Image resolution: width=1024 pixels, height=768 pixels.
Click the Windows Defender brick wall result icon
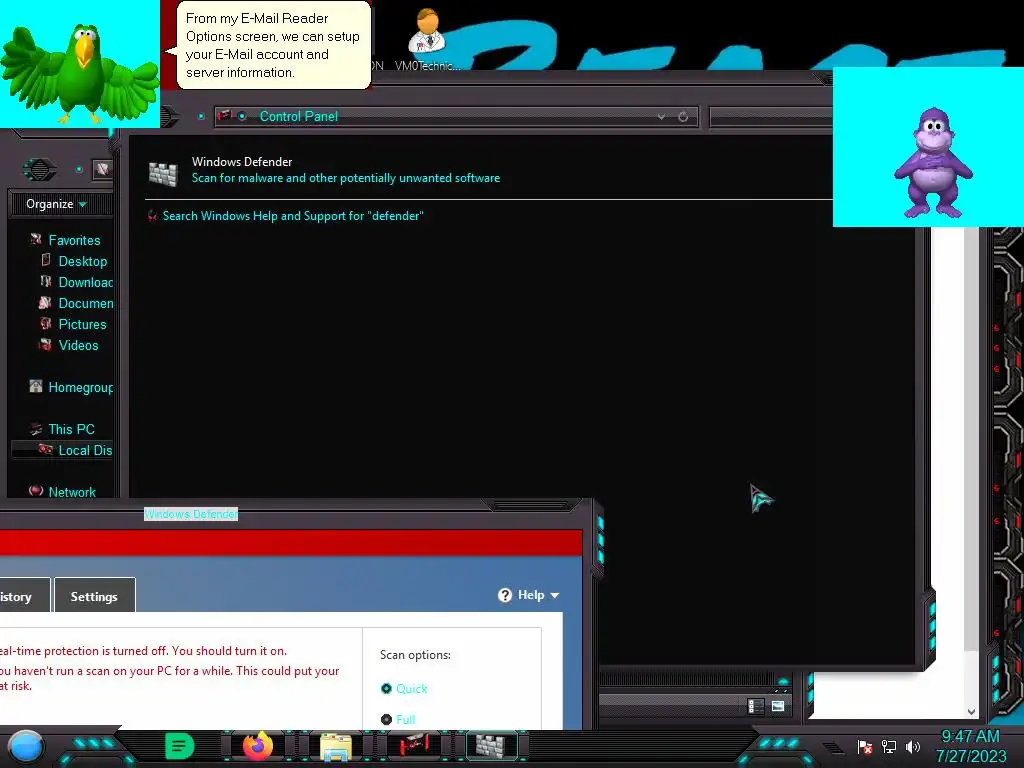pos(163,173)
